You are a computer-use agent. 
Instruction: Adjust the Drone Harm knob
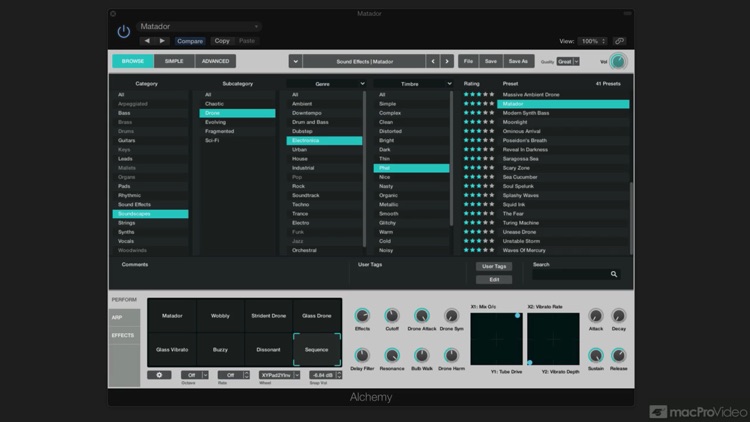[451, 355]
